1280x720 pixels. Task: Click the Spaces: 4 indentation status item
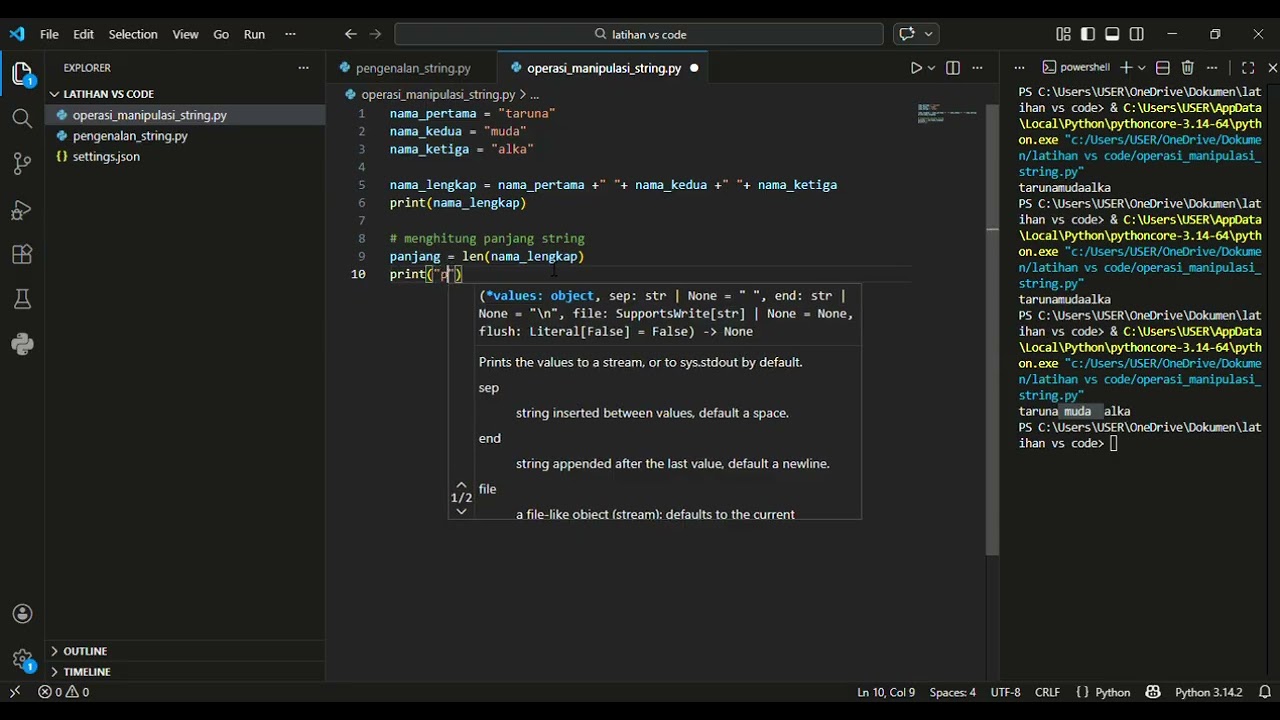tap(952, 692)
